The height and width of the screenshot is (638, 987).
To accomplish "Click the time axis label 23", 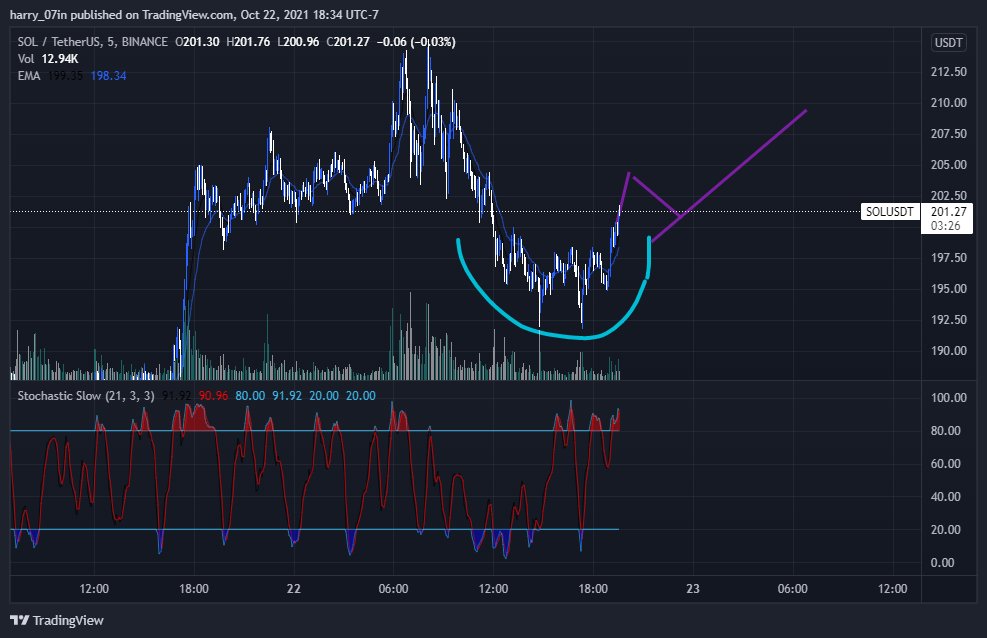I will coord(692,589).
